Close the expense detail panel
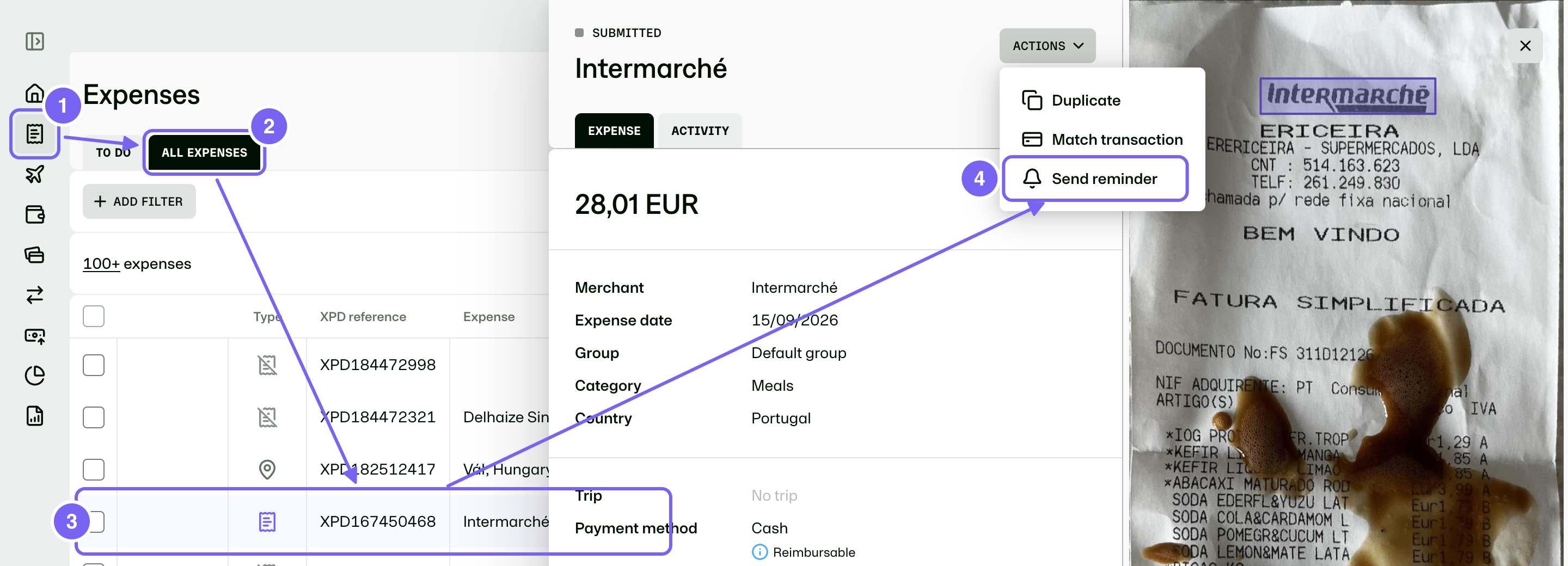 coord(1525,46)
